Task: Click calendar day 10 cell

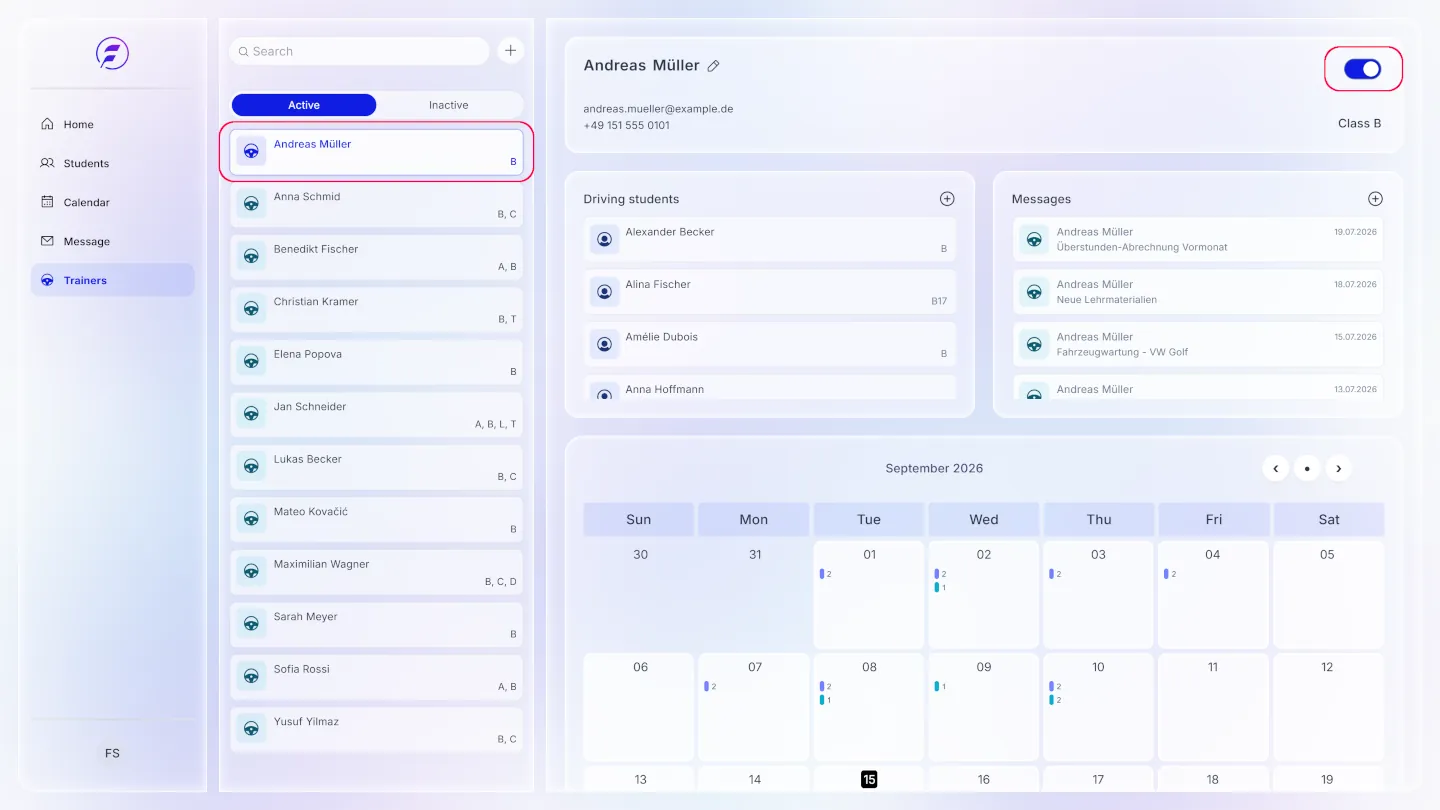Action: [x=1099, y=707]
